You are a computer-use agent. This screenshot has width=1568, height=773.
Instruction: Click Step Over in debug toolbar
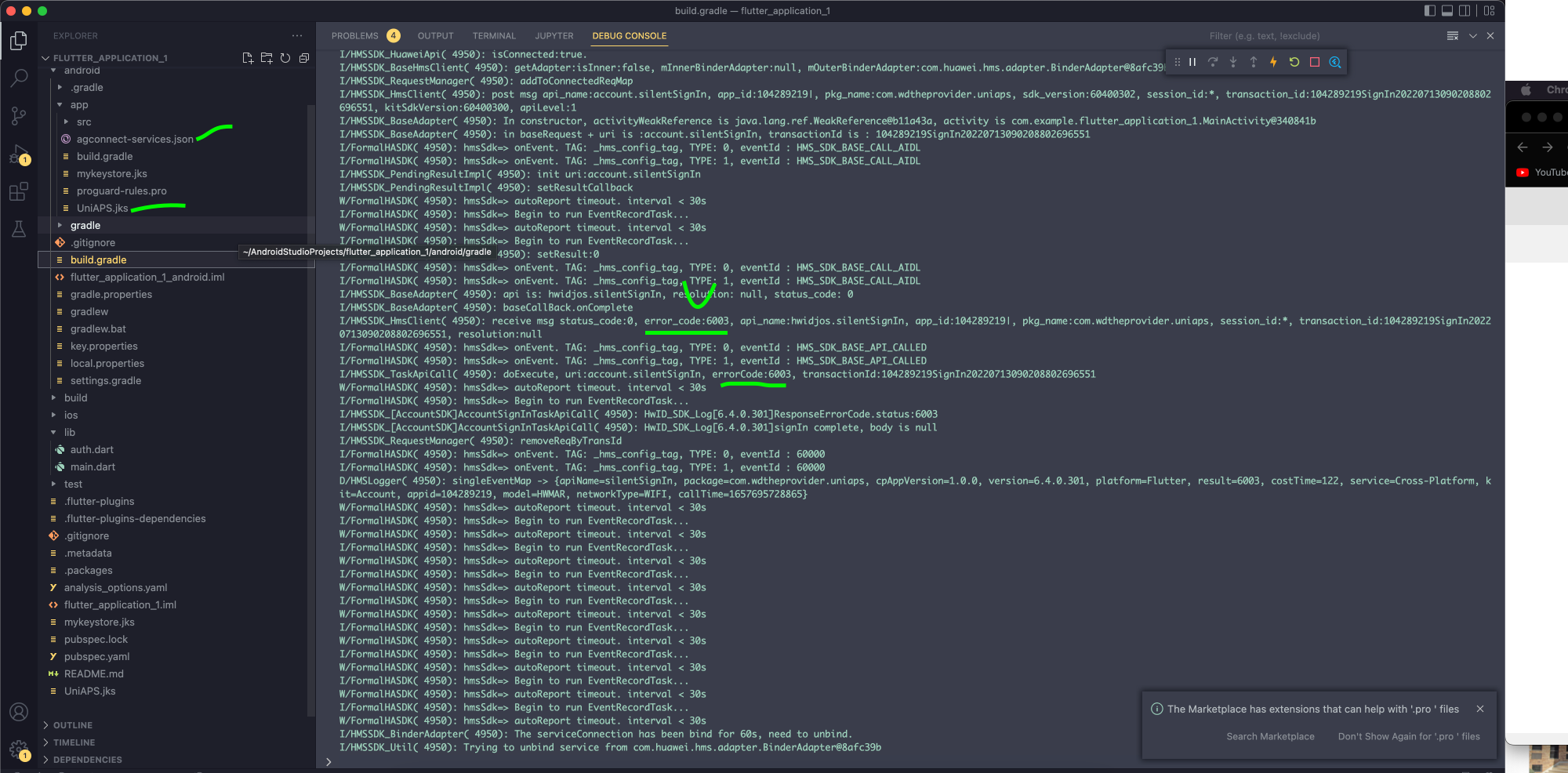[x=1213, y=62]
